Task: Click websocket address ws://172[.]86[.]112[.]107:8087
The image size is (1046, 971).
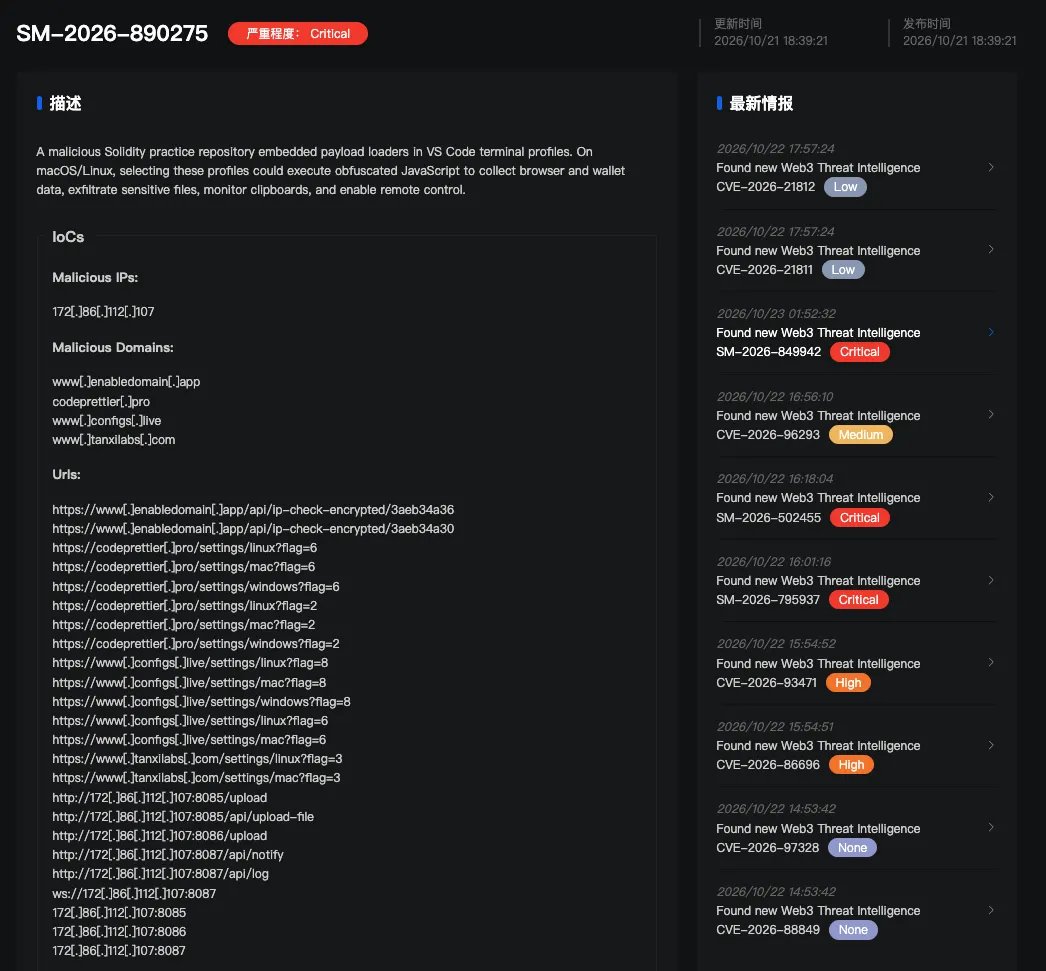Action: tap(134, 894)
